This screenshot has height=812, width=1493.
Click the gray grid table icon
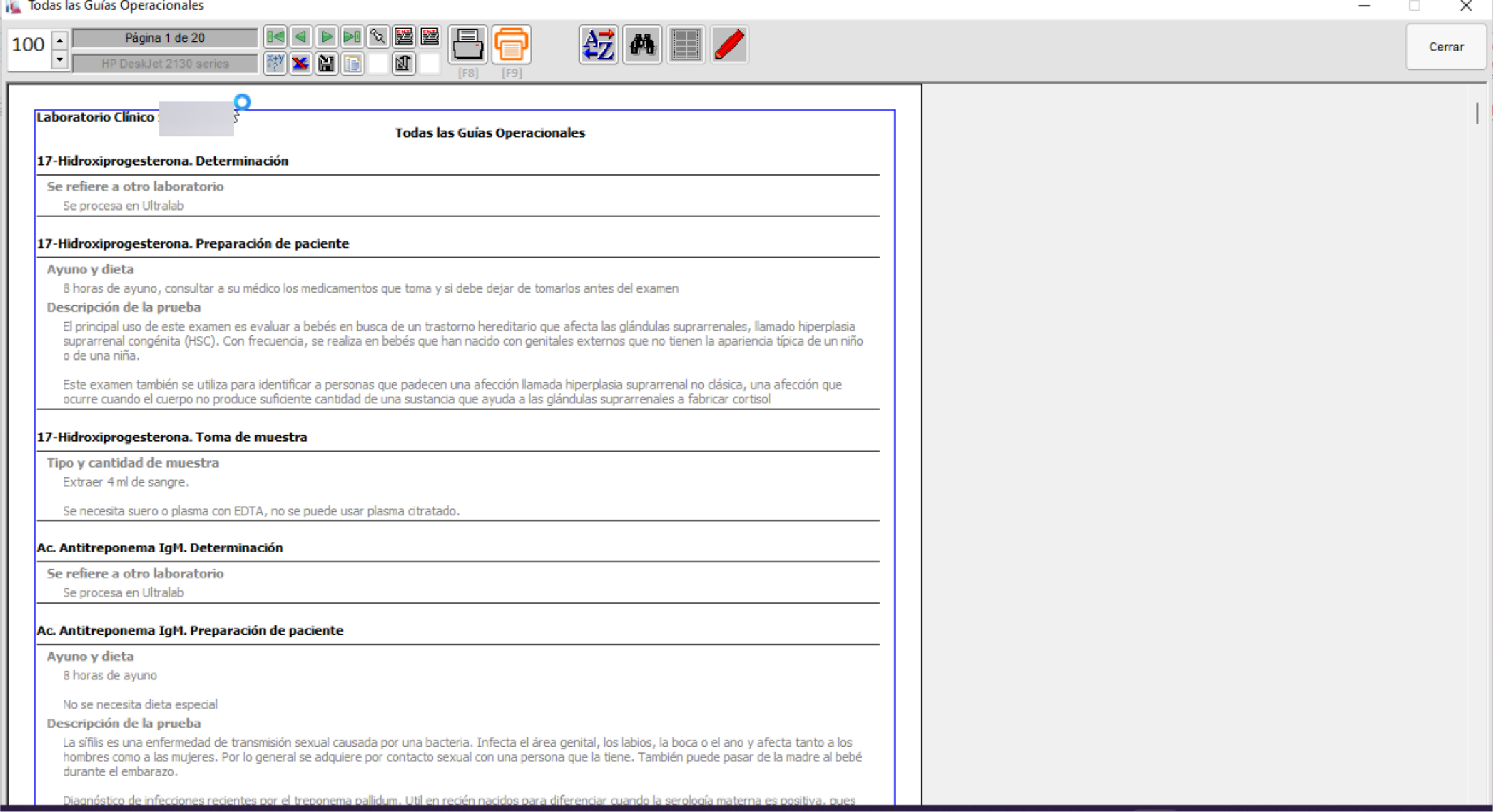[686, 45]
